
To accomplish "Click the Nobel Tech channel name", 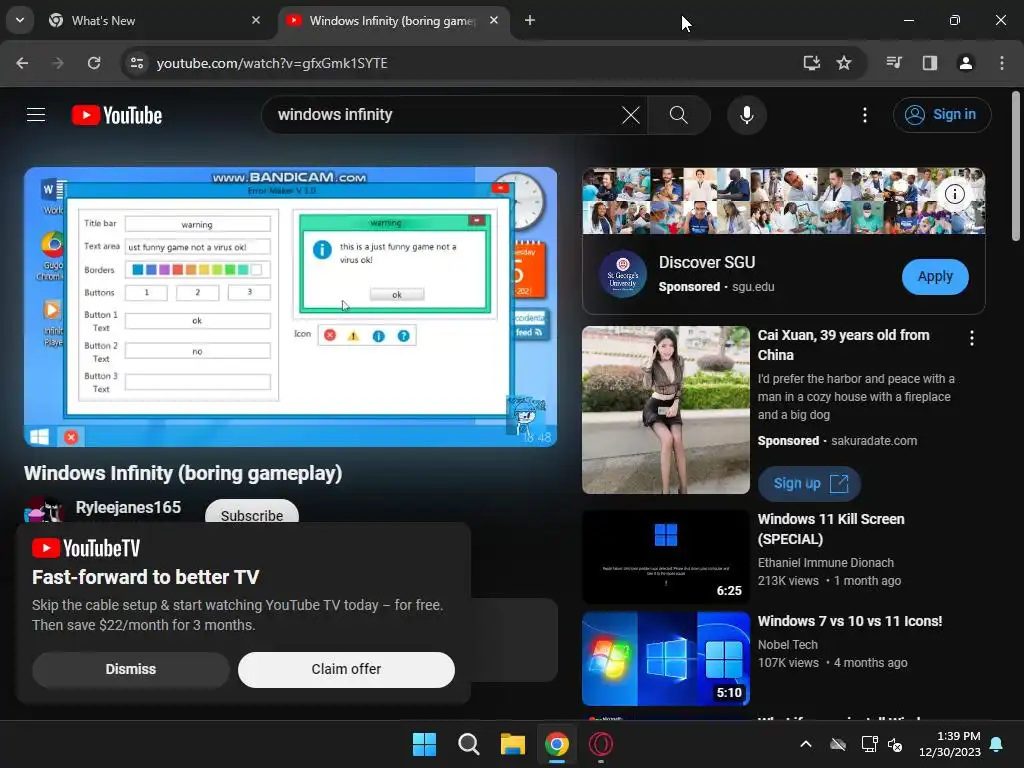I will pos(788,645).
